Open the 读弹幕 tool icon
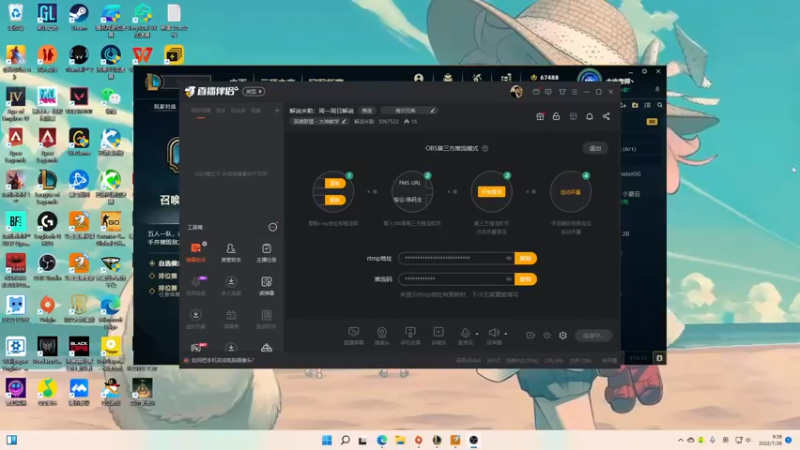 pos(266,286)
